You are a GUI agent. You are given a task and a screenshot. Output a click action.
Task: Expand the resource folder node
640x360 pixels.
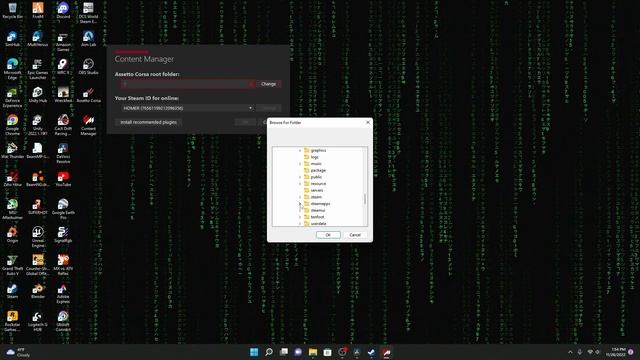tap(300, 184)
